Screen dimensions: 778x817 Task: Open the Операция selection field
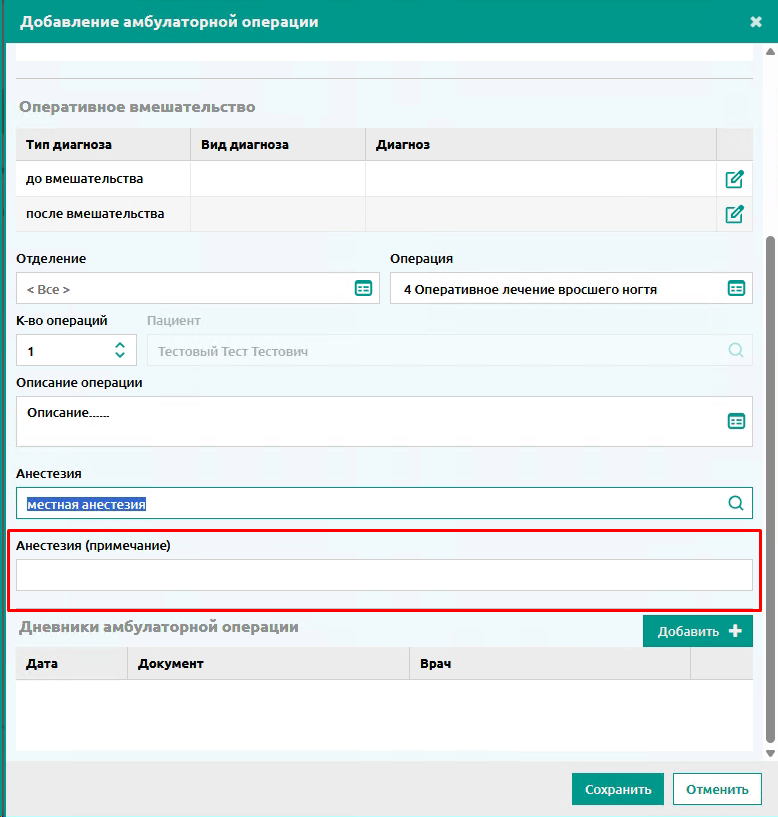[x=571, y=288]
